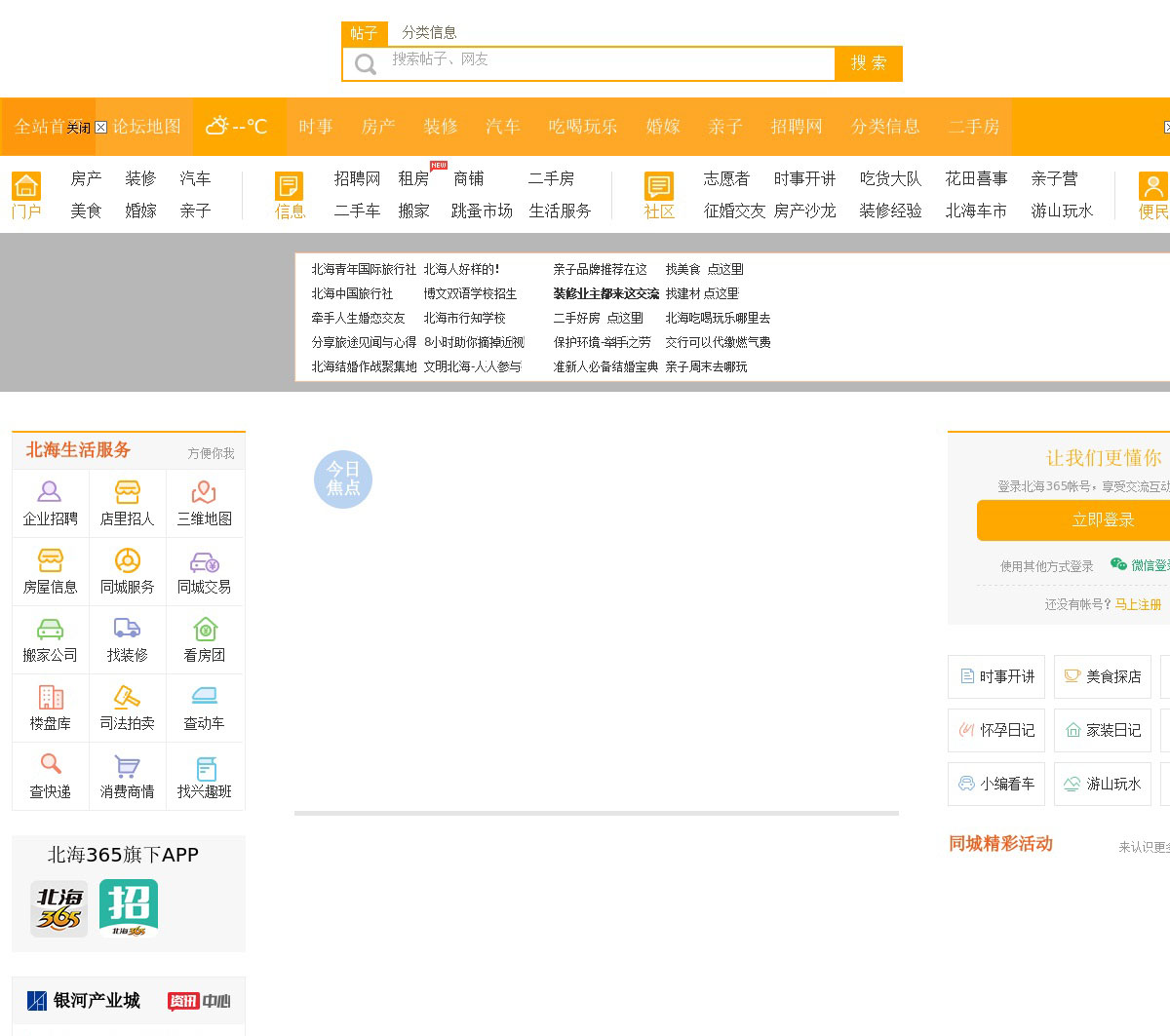Open 房产 in the orange navigation bar
Image resolution: width=1170 pixels, height=1036 pixels.
point(378,127)
